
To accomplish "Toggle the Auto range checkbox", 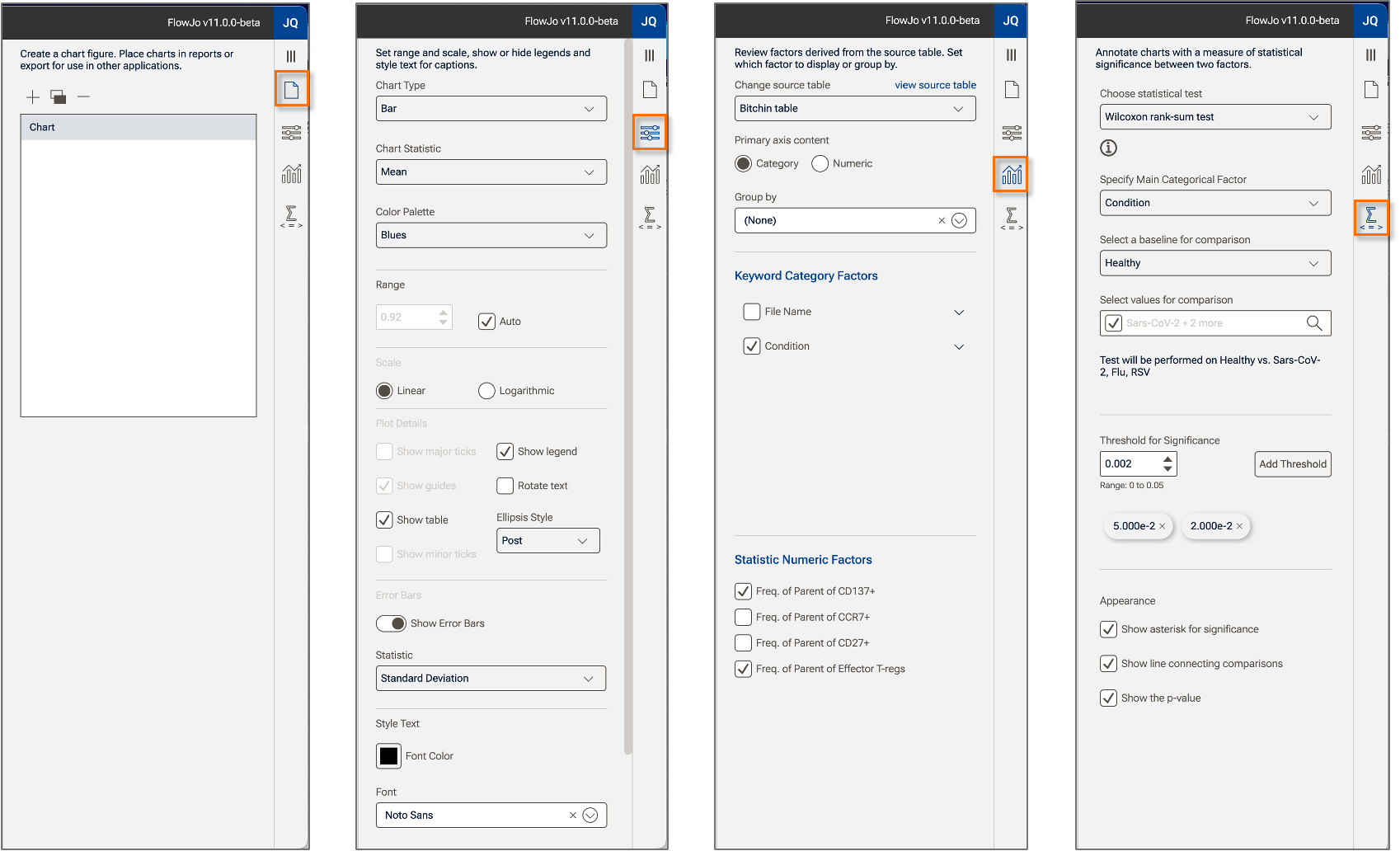I will [x=486, y=322].
